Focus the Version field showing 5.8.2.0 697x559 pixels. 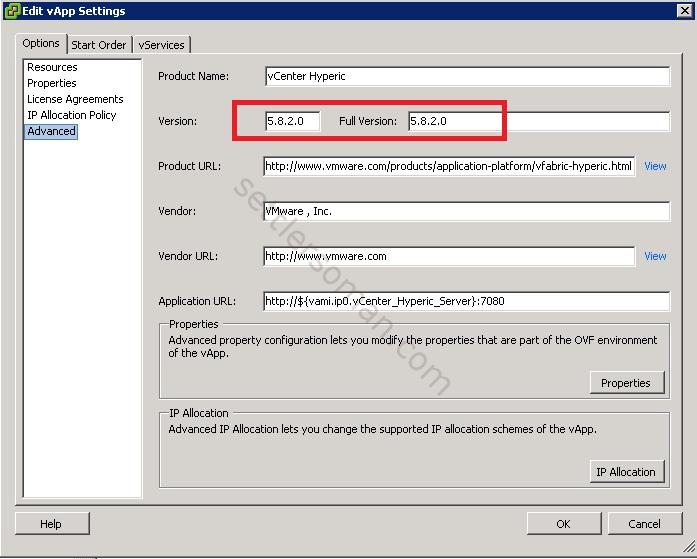coord(292,121)
